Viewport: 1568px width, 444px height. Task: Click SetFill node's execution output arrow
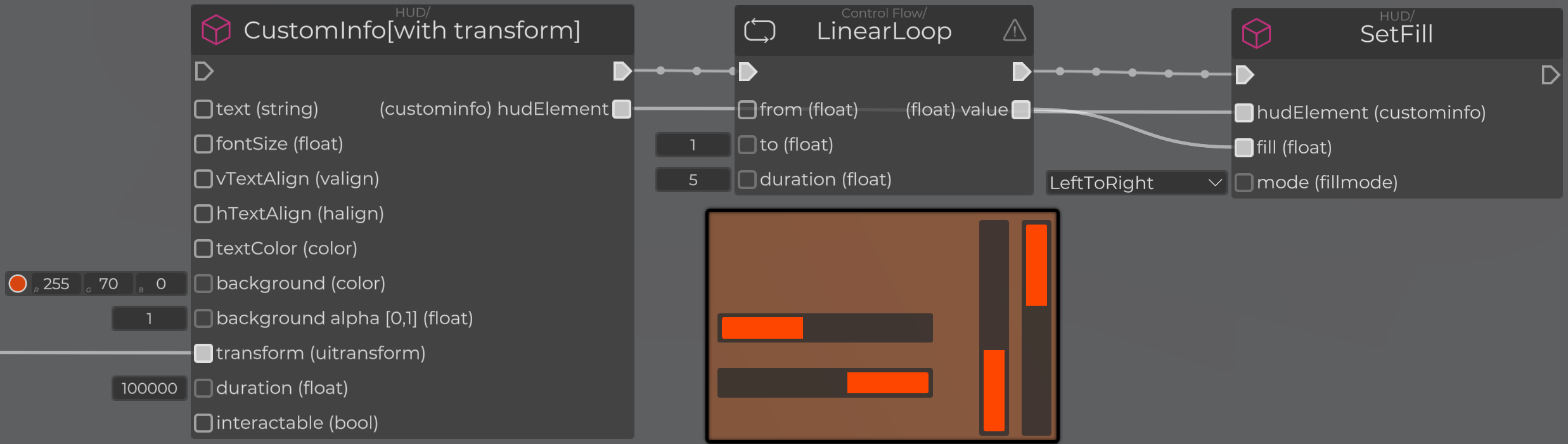pos(1550,75)
